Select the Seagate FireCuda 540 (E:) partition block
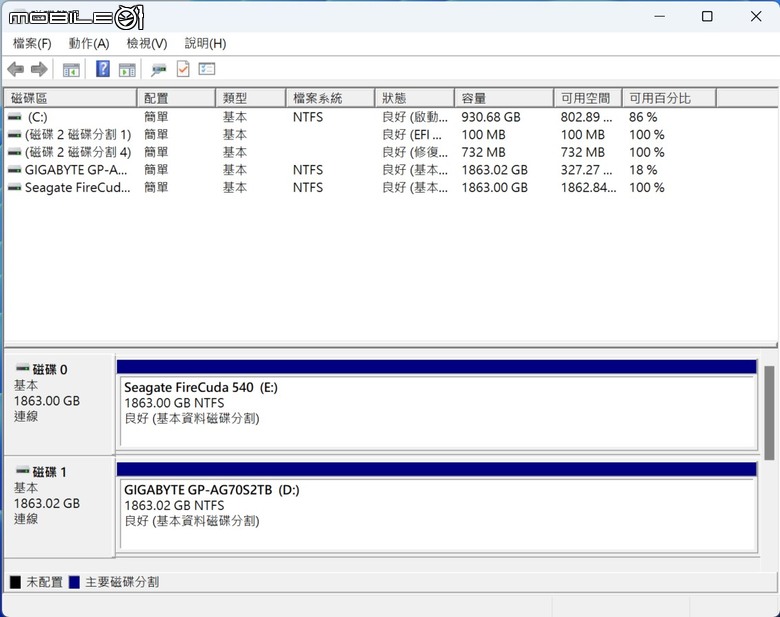Viewport: 780px width, 617px height. 437,412
